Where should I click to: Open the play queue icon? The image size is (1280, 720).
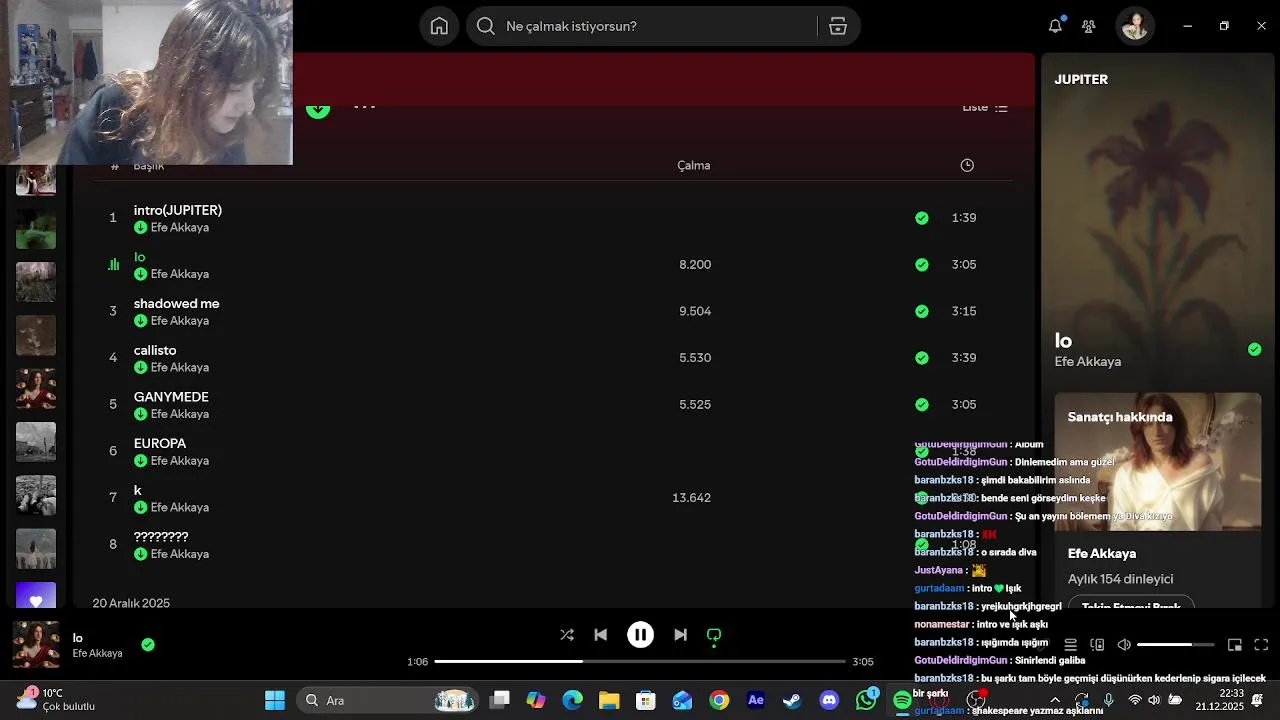[x=1070, y=645]
